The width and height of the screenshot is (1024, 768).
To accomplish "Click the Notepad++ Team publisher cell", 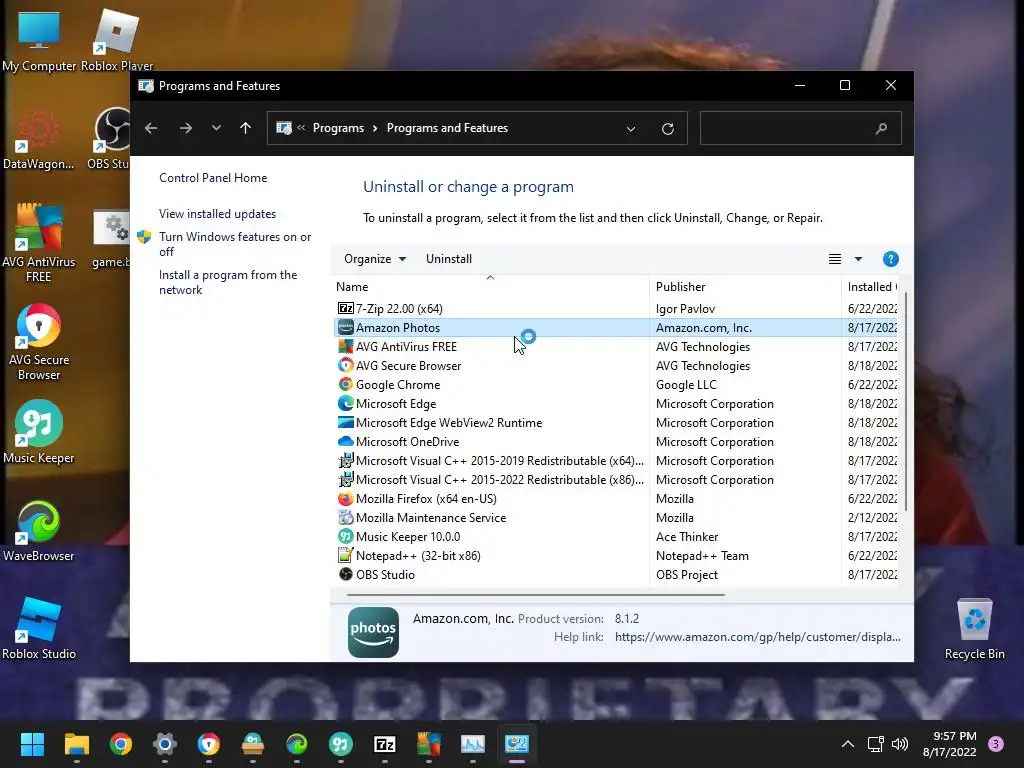I will pyautogui.click(x=702, y=555).
